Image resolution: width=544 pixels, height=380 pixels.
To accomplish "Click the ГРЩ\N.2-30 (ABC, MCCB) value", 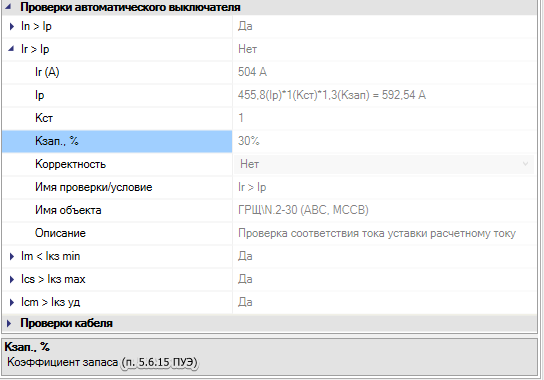I will (303, 210).
